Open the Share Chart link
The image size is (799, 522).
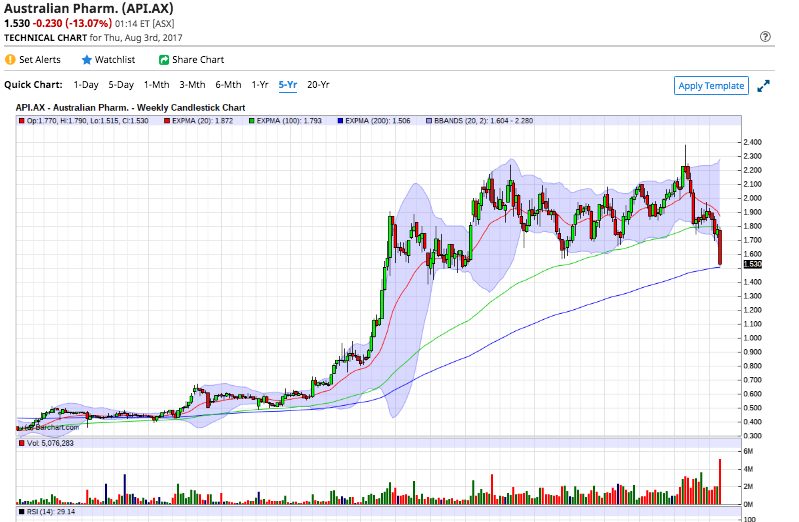tap(198, 60)
